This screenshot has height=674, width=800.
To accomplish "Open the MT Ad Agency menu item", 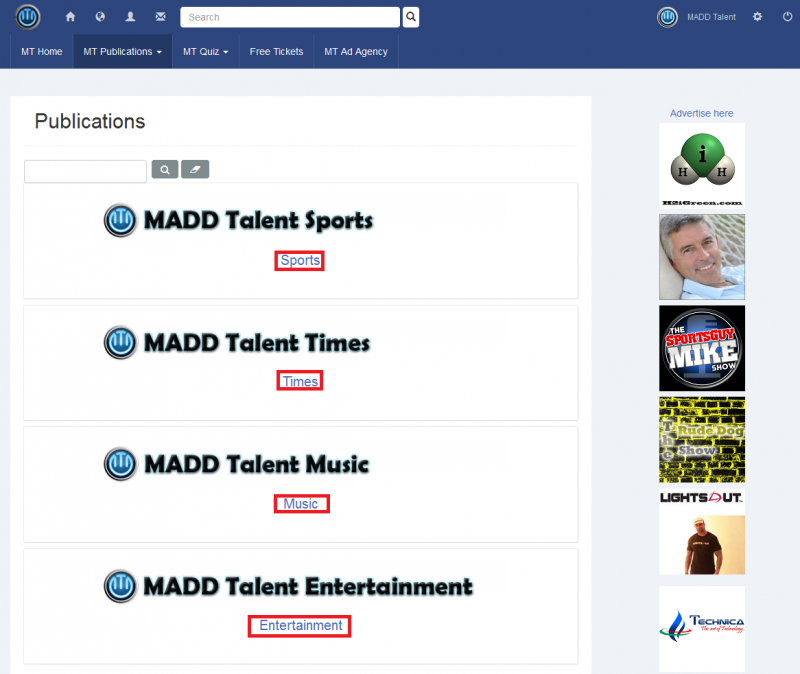I will (356, 52).
